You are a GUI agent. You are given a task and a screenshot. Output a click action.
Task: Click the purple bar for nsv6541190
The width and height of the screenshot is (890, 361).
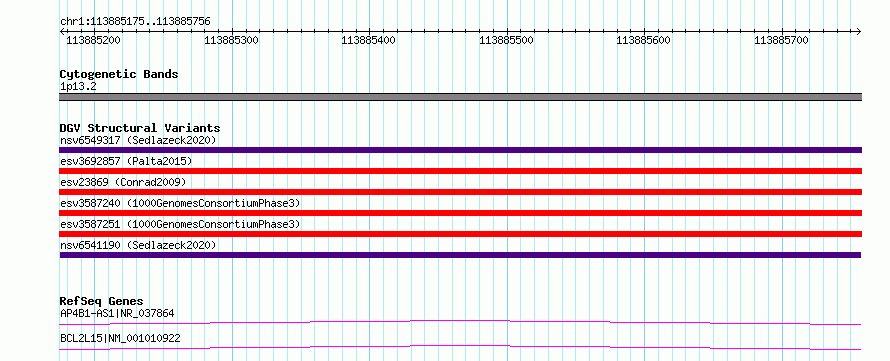coord(460,255)
